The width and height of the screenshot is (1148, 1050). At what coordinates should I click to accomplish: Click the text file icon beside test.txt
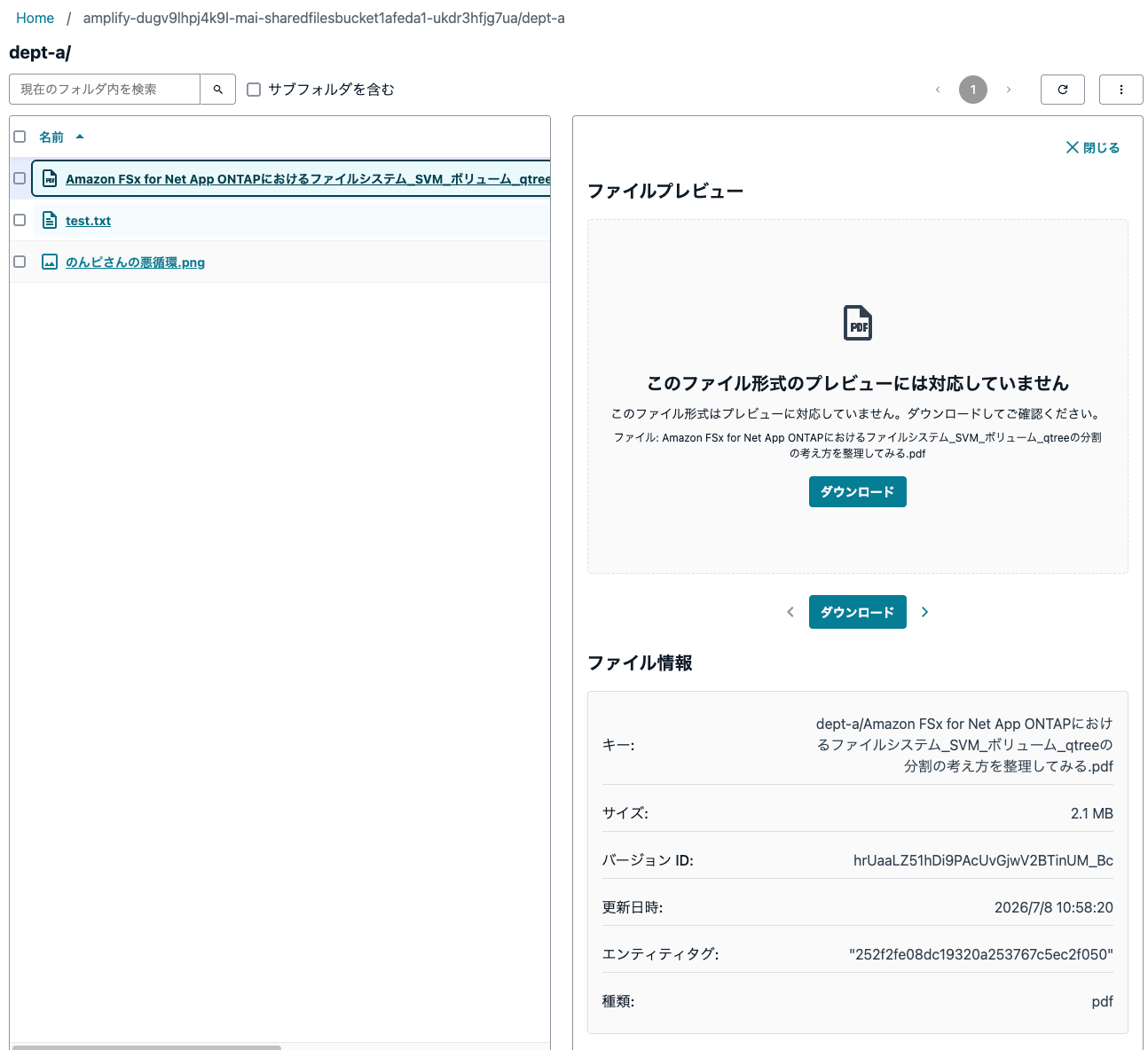click(51, 220)
